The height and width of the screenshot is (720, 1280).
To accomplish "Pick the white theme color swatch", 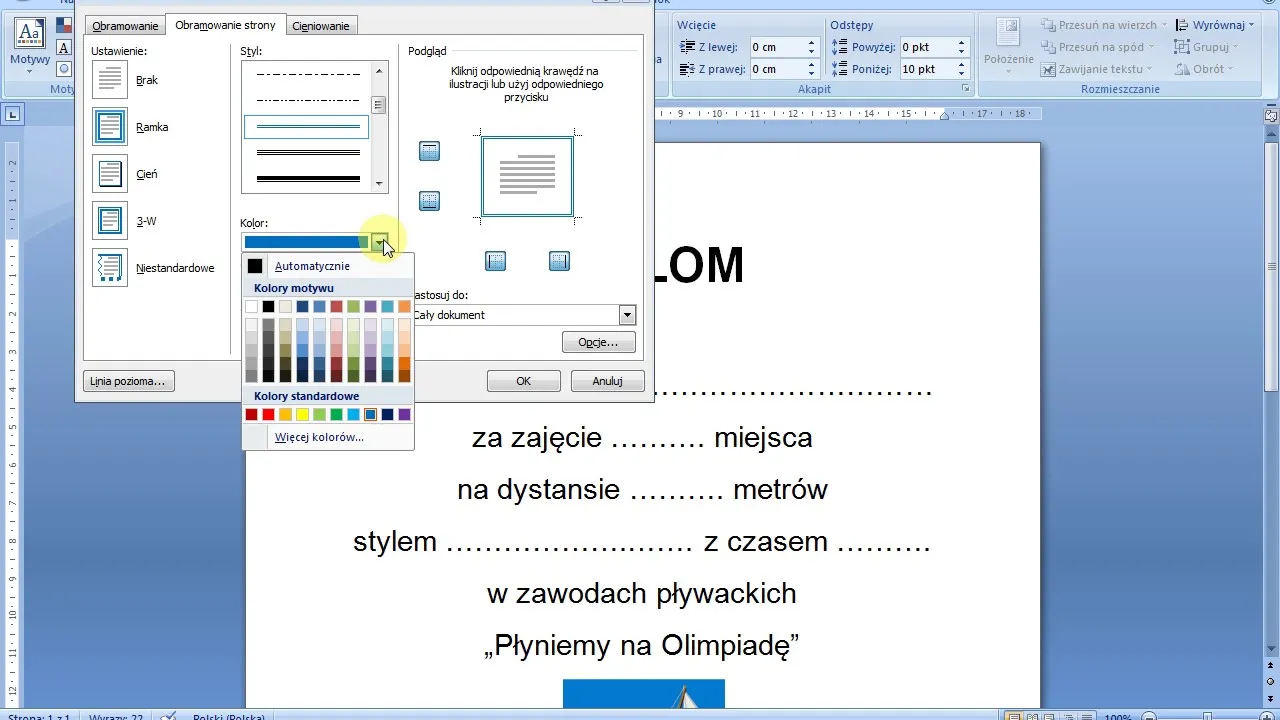I will pos(252,306).
